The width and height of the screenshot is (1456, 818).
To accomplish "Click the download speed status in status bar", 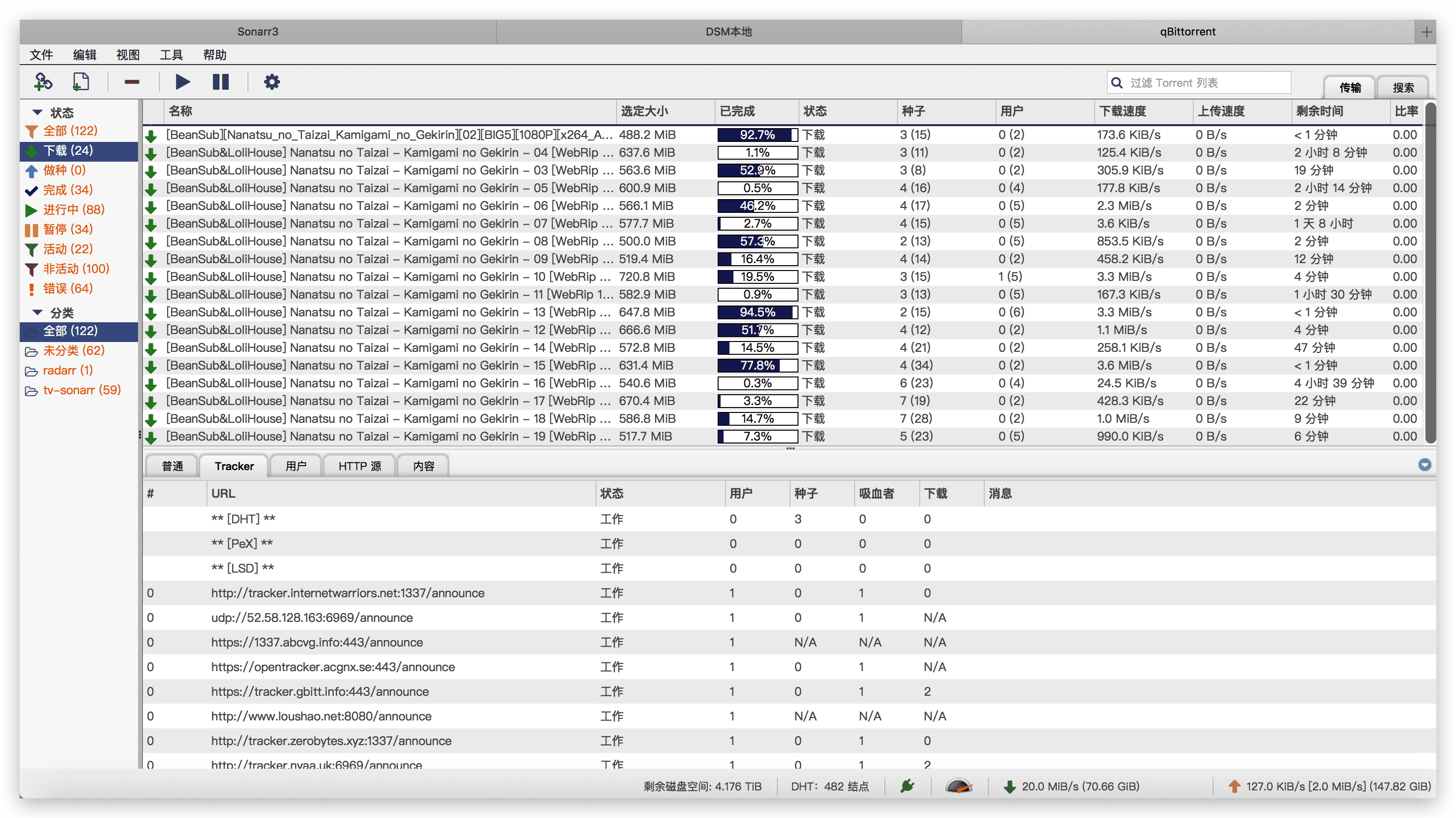I will (x=1072, y=786).
